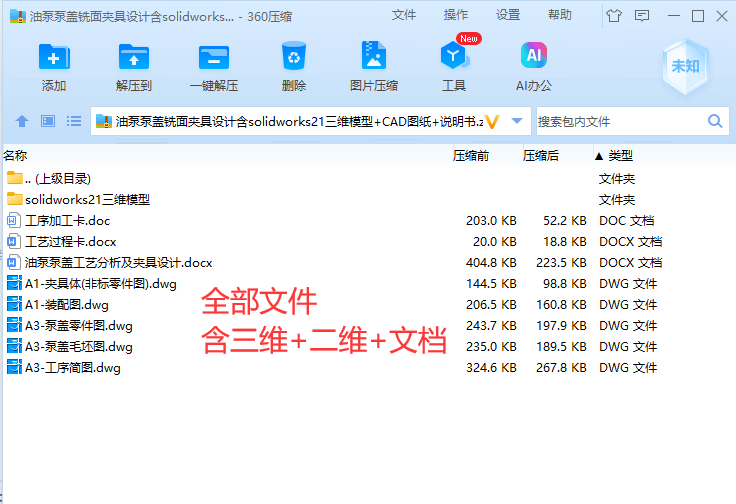Go up one directory level arrow
Image resolution: width=736 pixels, height=504 pixels.
click(22, 122)
